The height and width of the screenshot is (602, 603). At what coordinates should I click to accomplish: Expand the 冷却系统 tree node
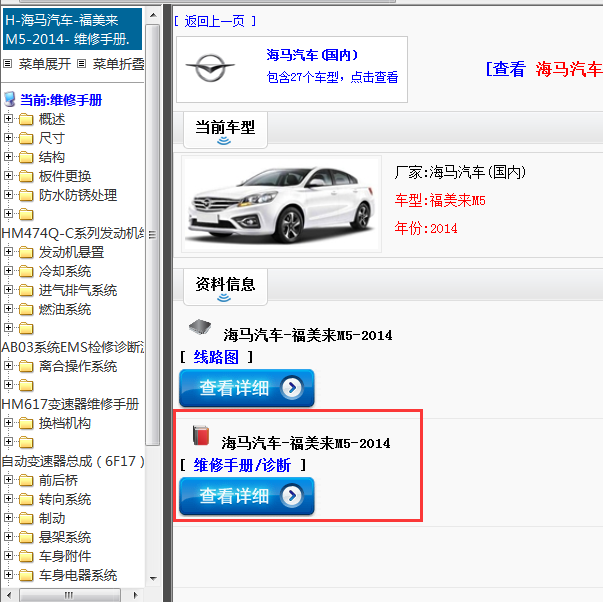point(8,271)
